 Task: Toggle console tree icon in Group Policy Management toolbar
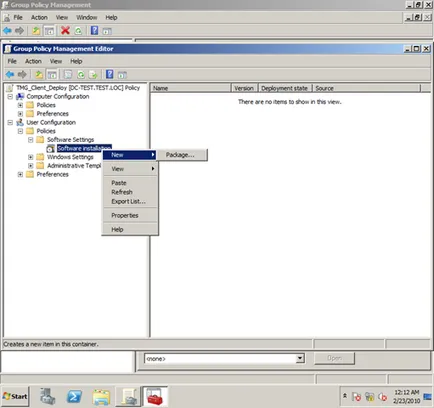point(49,31)
